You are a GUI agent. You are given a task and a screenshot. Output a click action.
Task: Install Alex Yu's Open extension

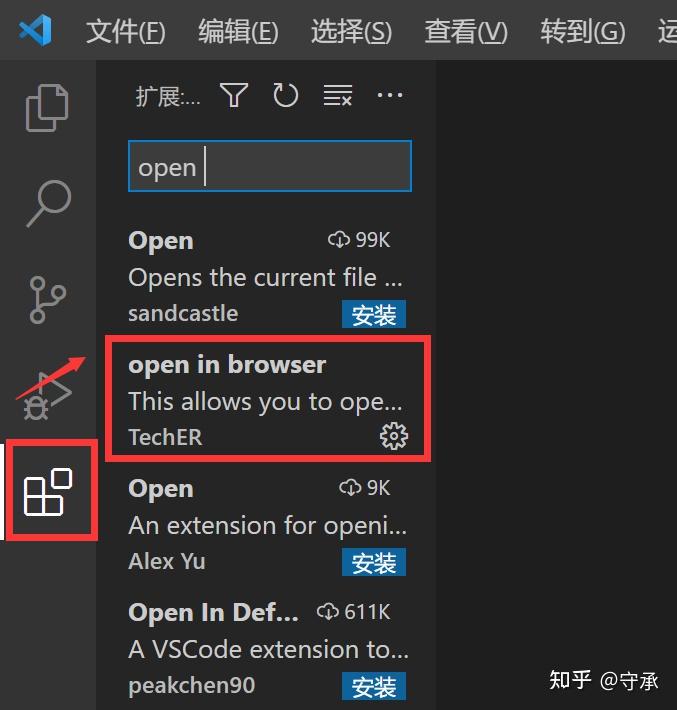[x=374, y=562]
